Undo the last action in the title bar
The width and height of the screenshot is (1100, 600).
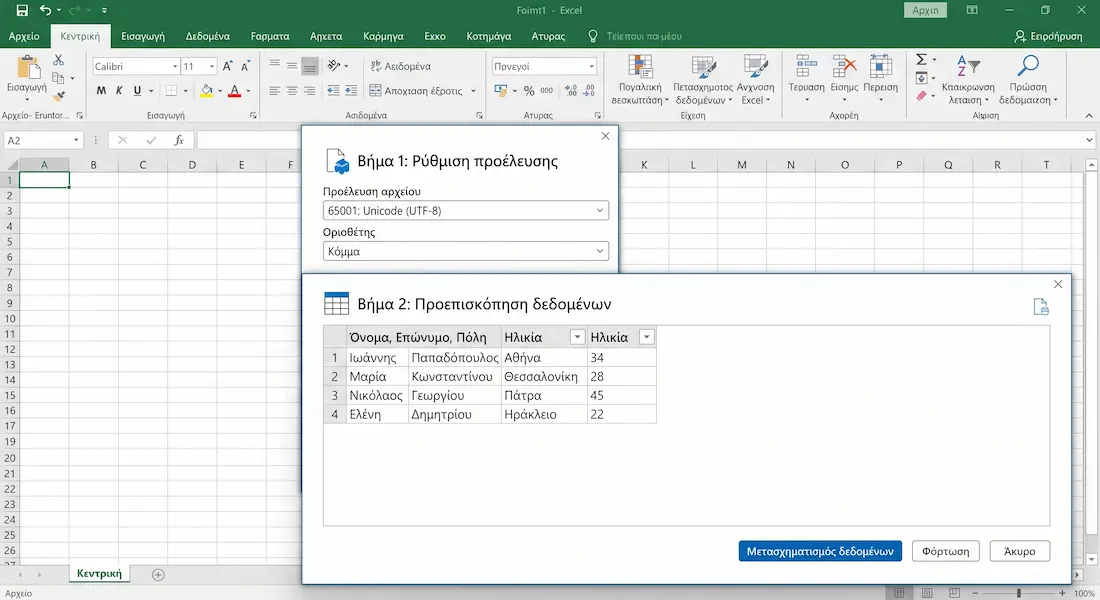(x=46, y=11)
